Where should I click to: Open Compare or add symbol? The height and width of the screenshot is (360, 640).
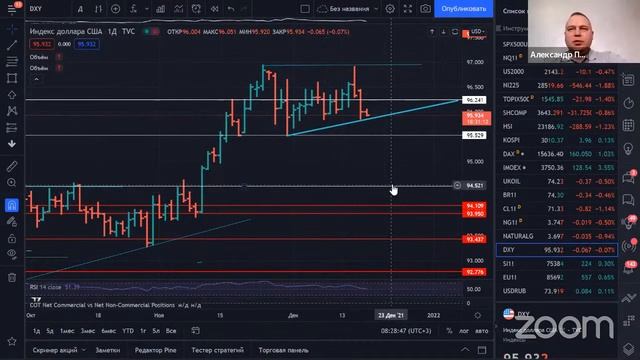pyautogui.click(x=116, y=9)
